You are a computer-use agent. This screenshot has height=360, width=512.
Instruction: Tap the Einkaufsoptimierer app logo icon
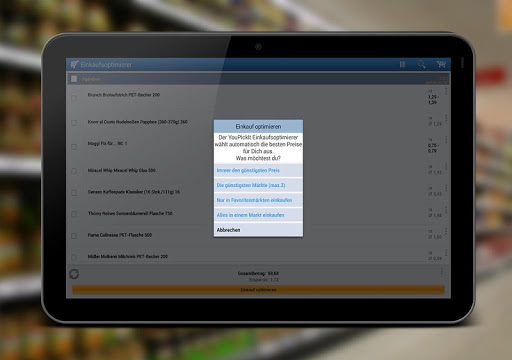(74, 64)
